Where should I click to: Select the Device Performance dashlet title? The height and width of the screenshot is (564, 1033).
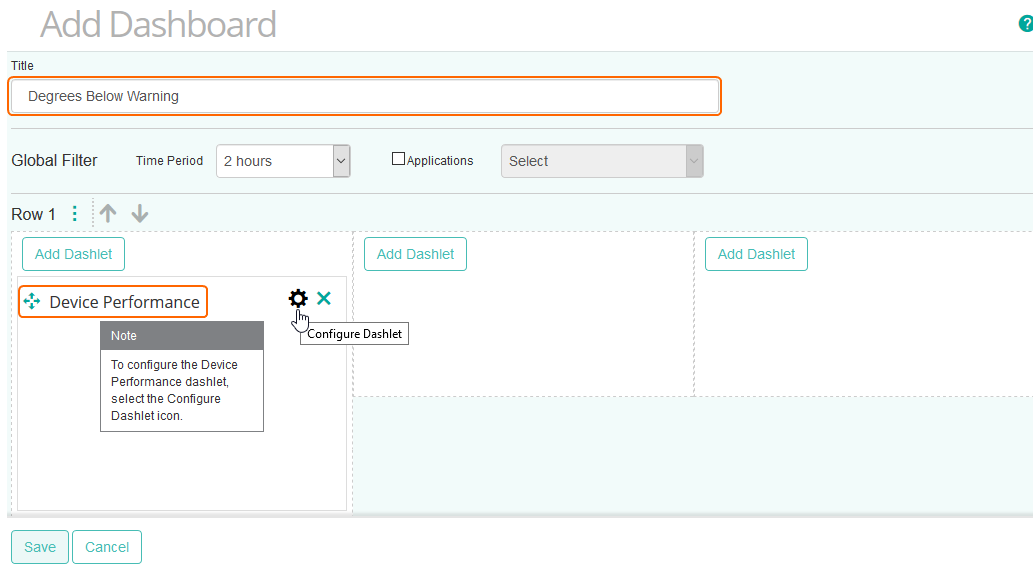point(124,302)
